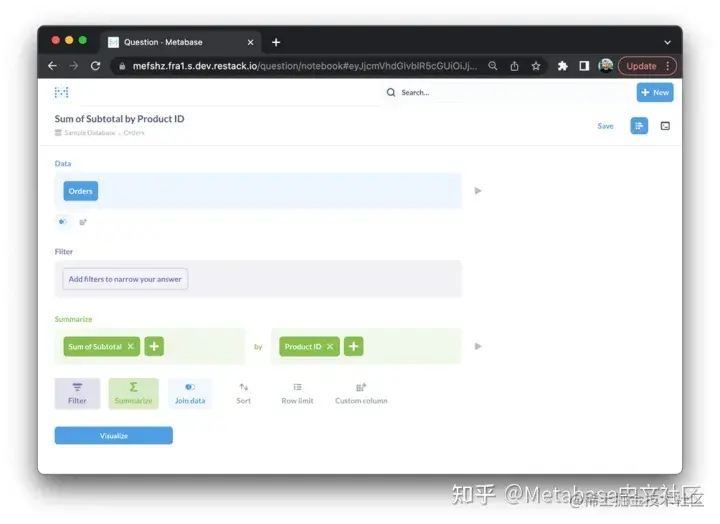Click the question title Sum of Subtotal by Product ID
The height and width of the screenshot is (524, 720).
click(119, 119)
